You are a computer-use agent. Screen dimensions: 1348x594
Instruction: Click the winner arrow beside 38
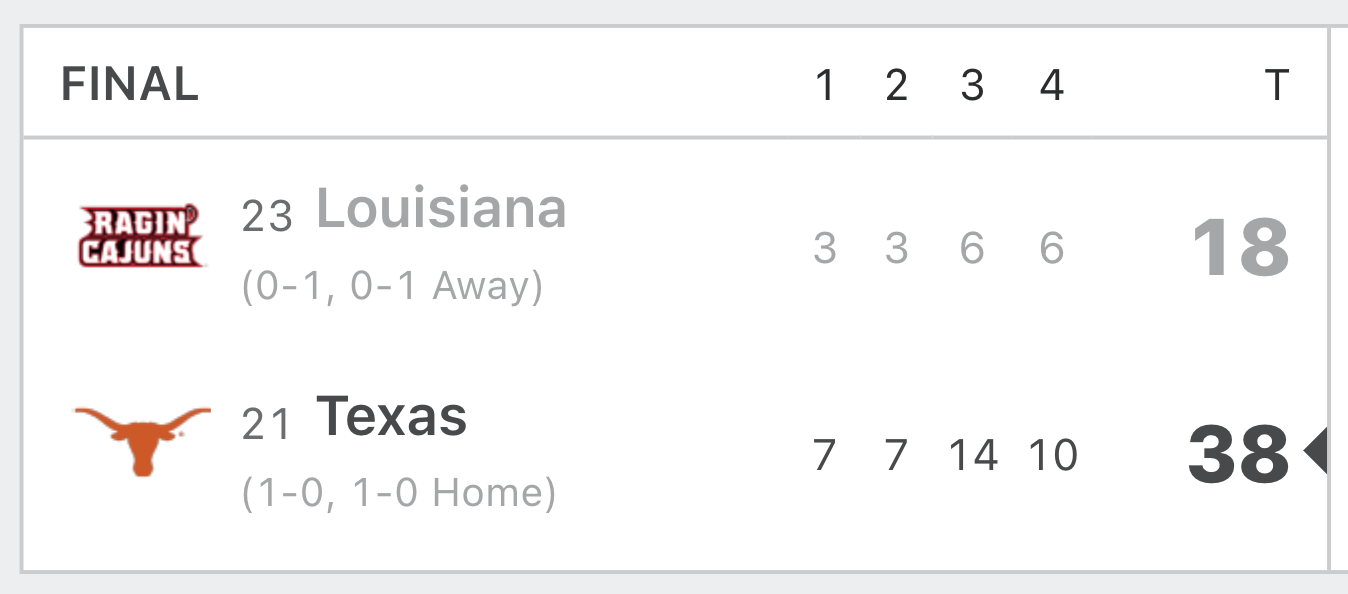(1315, 452)
